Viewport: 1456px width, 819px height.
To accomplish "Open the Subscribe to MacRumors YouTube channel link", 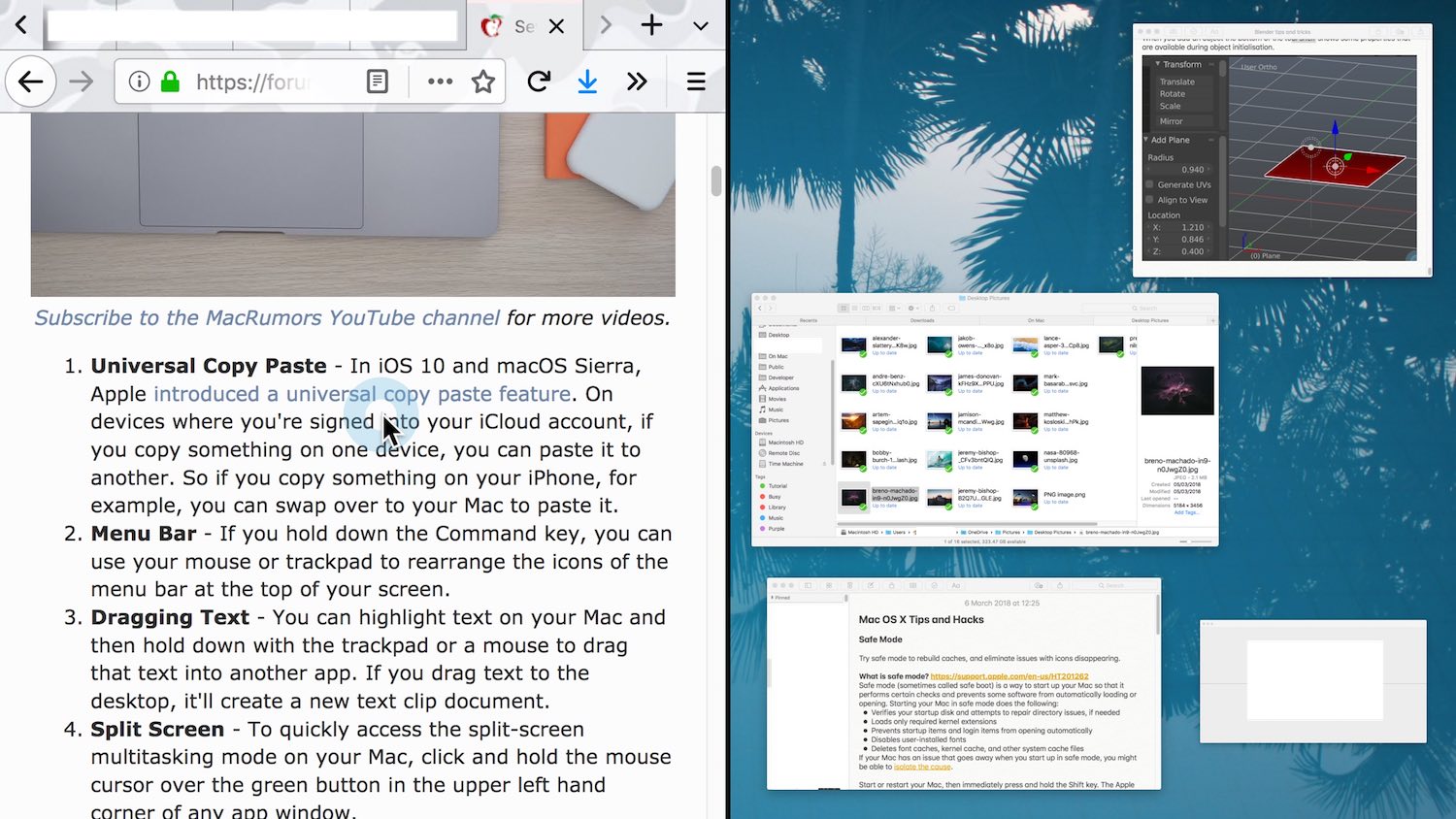I will 268,317.
